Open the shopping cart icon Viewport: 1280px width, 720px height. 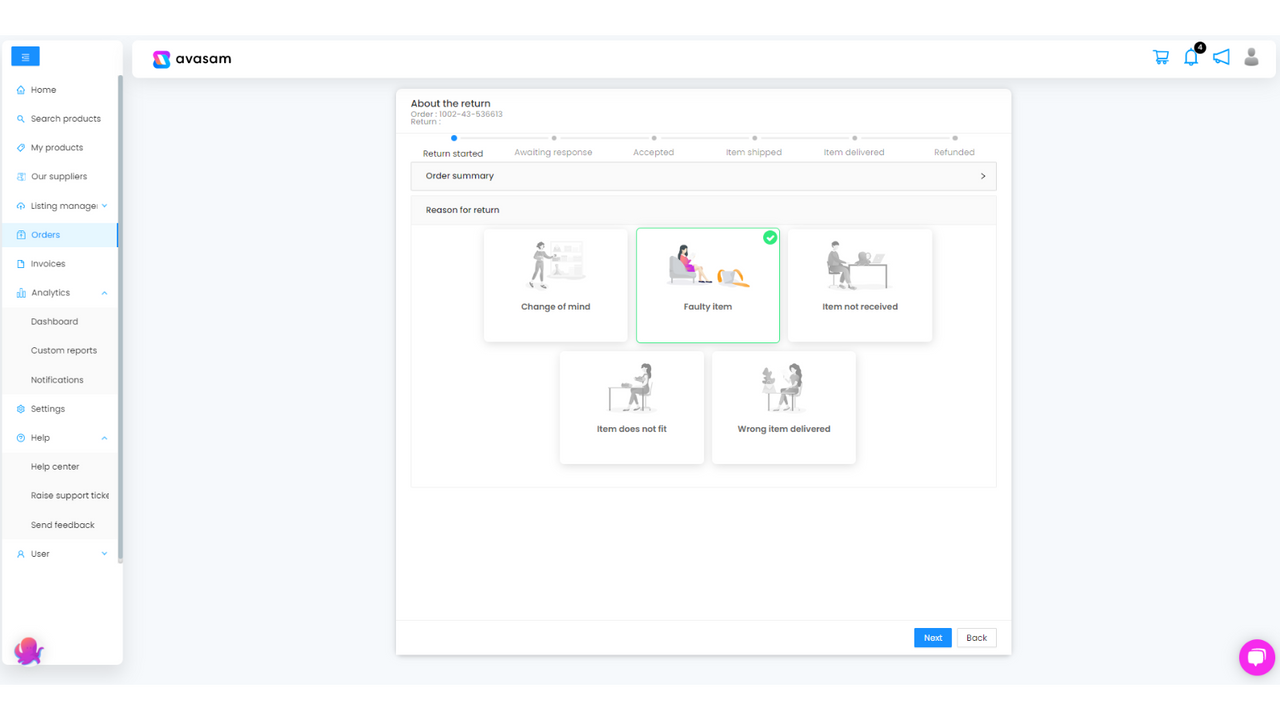point(1160,57)
